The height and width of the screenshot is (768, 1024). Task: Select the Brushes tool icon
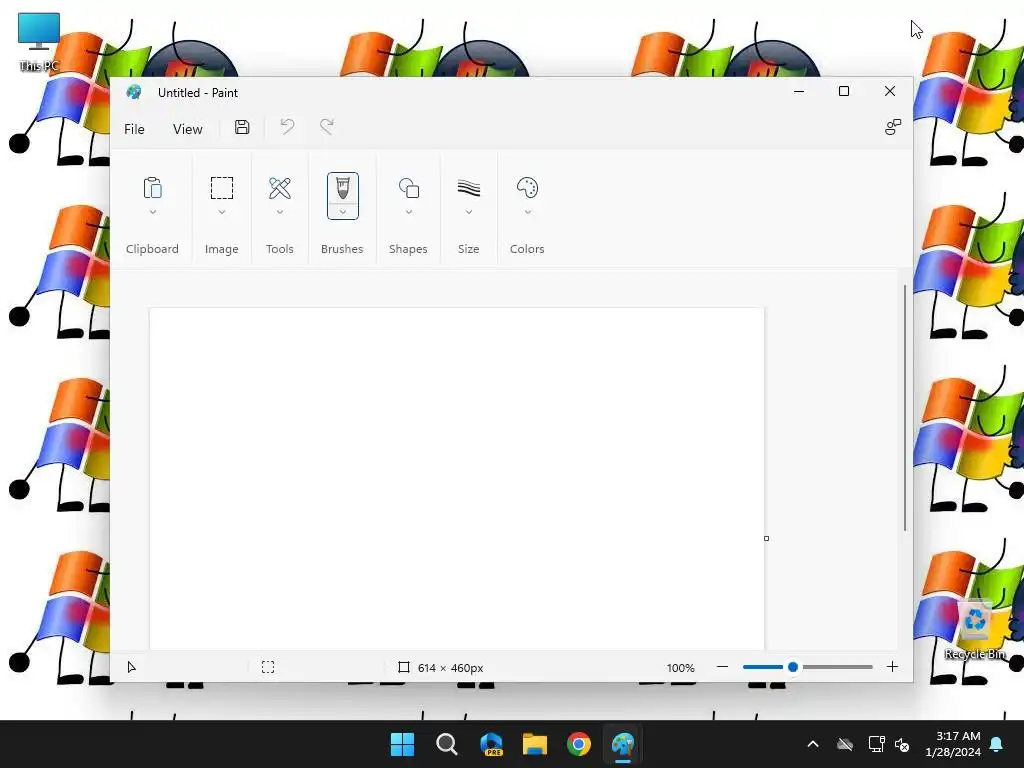pos(342,188)
